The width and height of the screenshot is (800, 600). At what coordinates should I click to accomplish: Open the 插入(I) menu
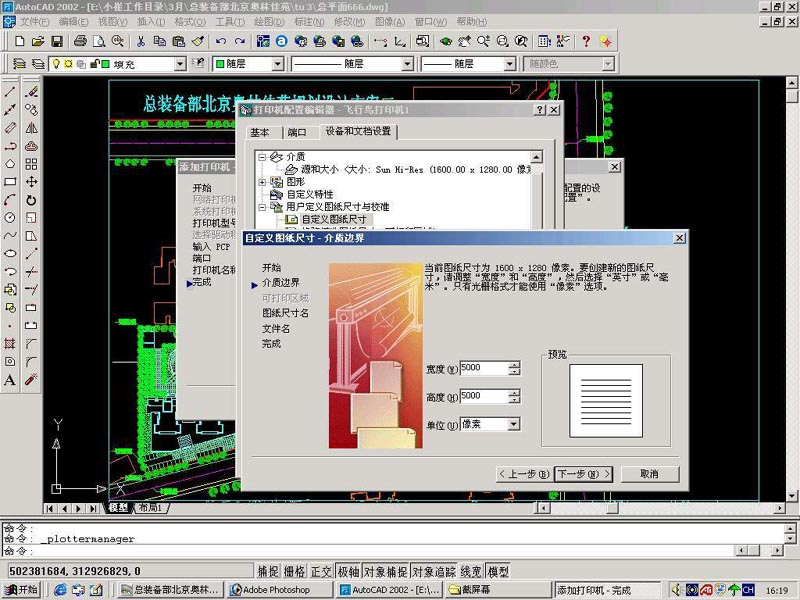(151, 22)
